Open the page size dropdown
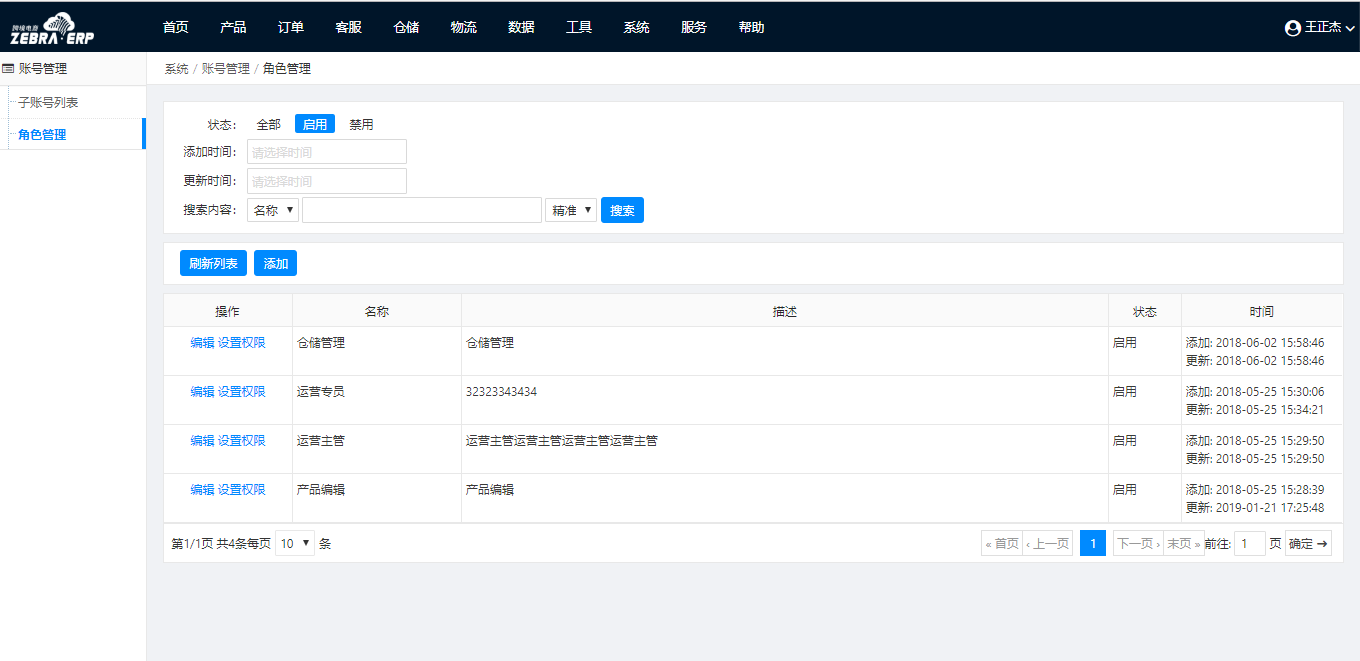 click(295, 543)
